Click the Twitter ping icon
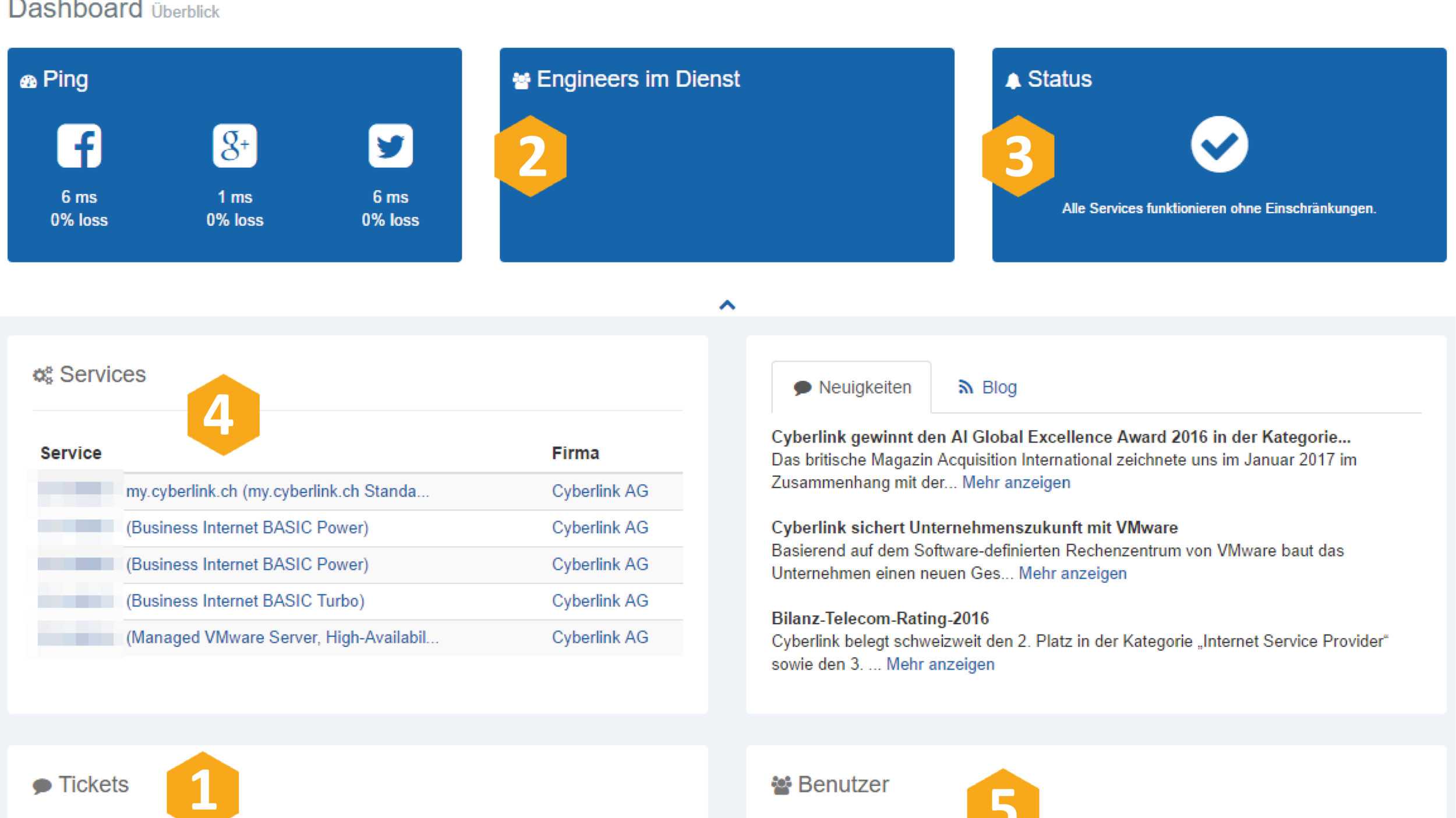Image resolution: width=1456 pixels, height=818 pixels. coord(390,146)
